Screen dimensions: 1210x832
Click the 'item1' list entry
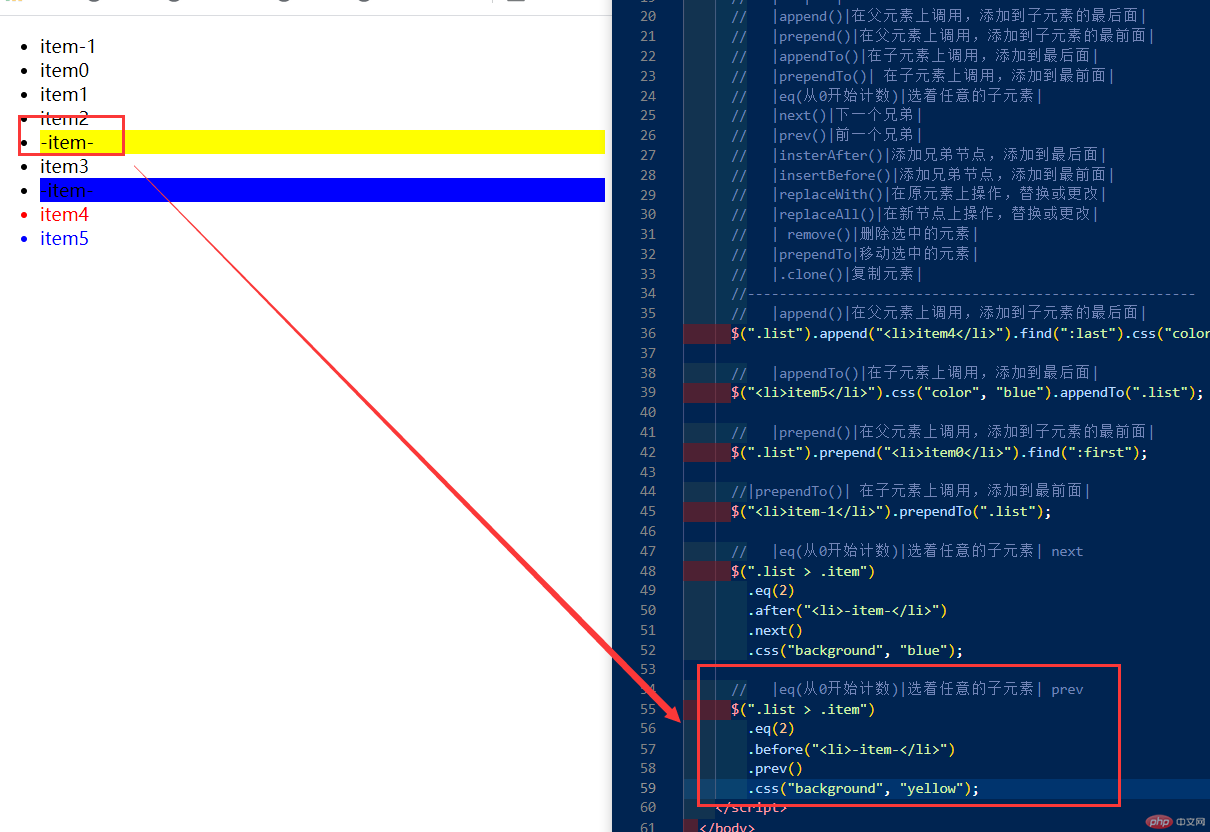[64, 94]
